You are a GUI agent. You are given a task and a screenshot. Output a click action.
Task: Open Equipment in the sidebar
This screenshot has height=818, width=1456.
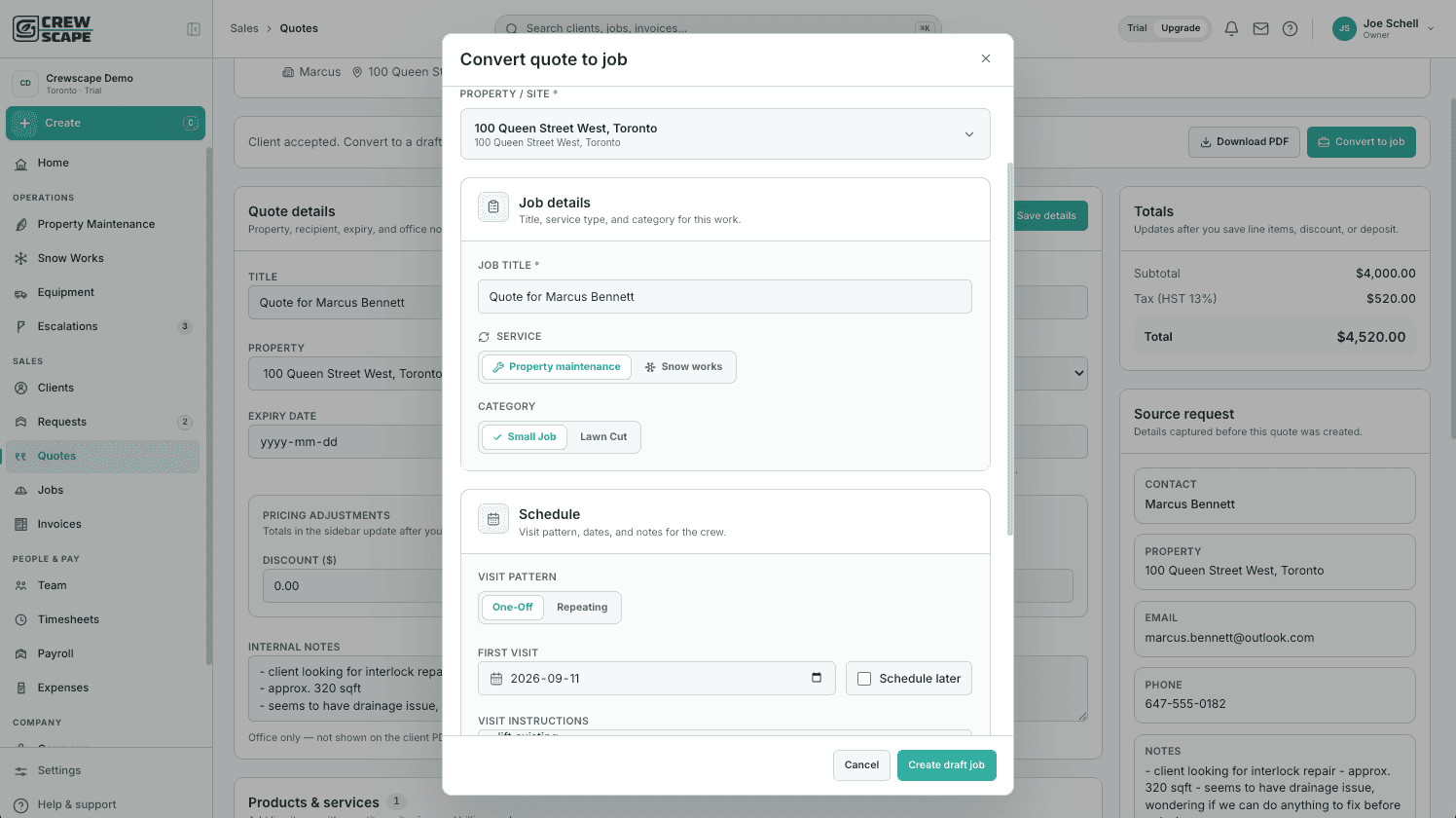(105, 292)
